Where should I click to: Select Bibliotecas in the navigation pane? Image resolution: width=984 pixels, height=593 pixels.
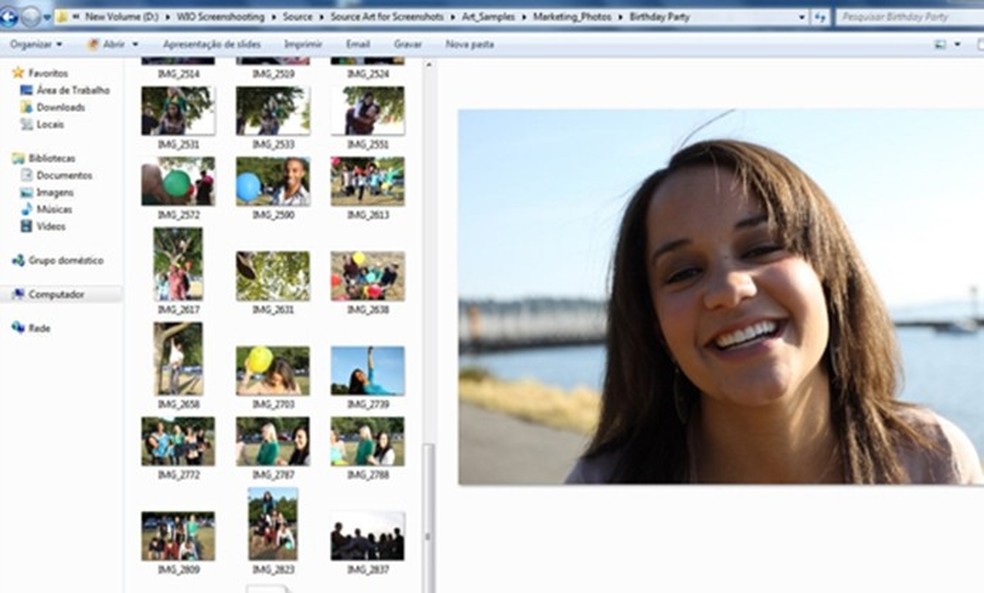pos(43,158)
